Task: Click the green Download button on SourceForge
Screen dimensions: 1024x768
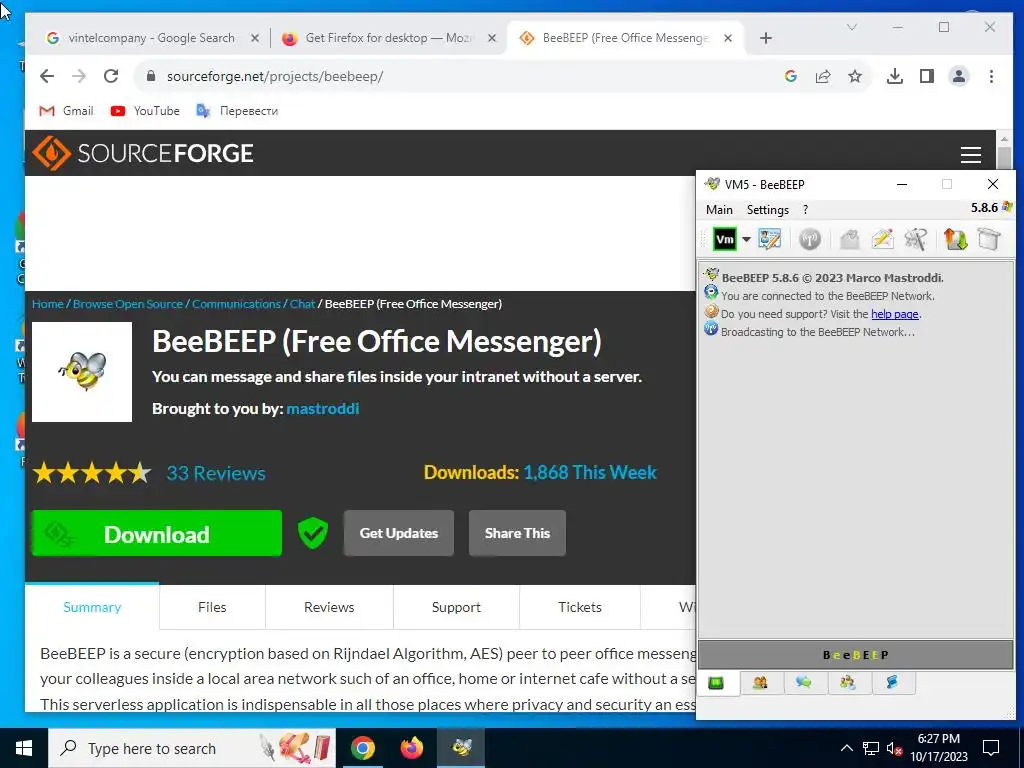Action: point(157,534)
